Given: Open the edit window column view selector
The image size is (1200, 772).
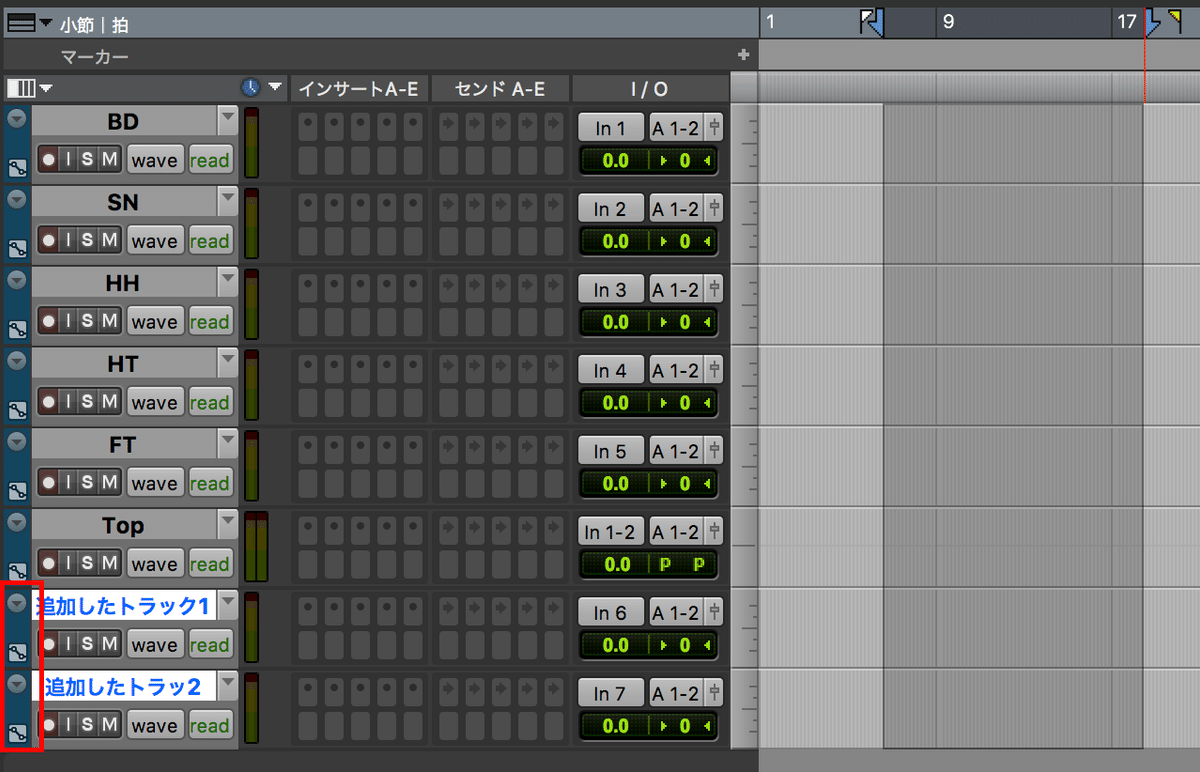Looking at the screenshot, I should pyautogui.click(x=21, y=88).
